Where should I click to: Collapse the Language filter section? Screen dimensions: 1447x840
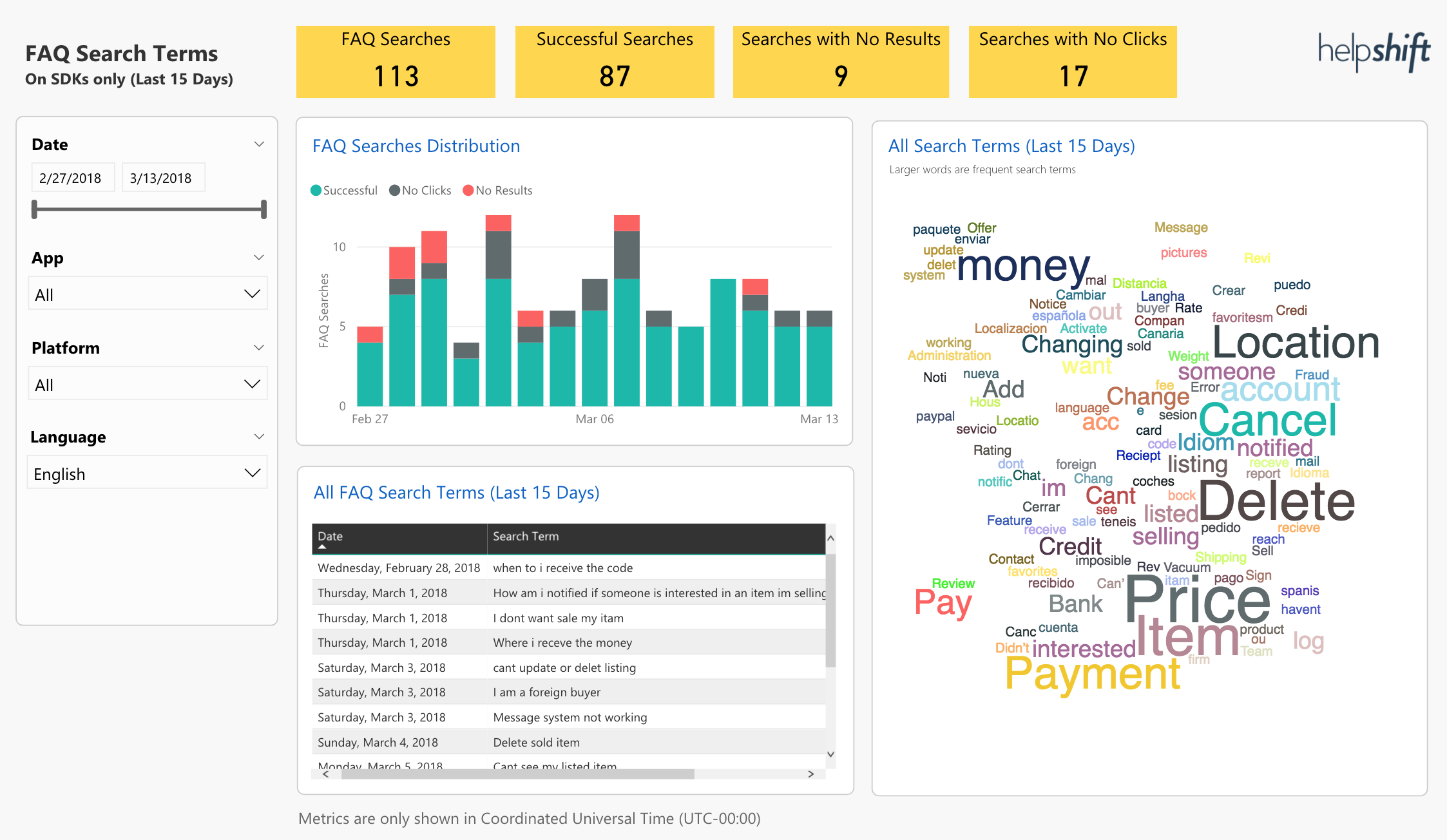pyautogui.click(x=260, y=435)
